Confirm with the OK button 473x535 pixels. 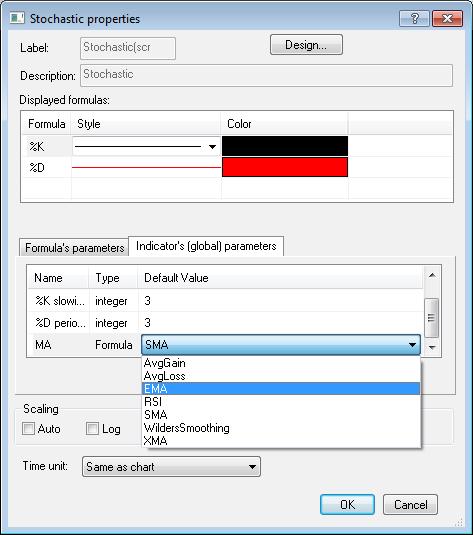click(x=347, y=504)
